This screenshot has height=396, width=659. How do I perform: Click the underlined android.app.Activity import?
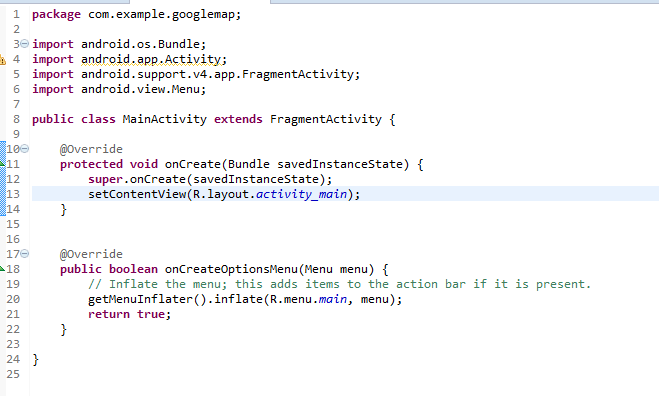pos(151,59)
